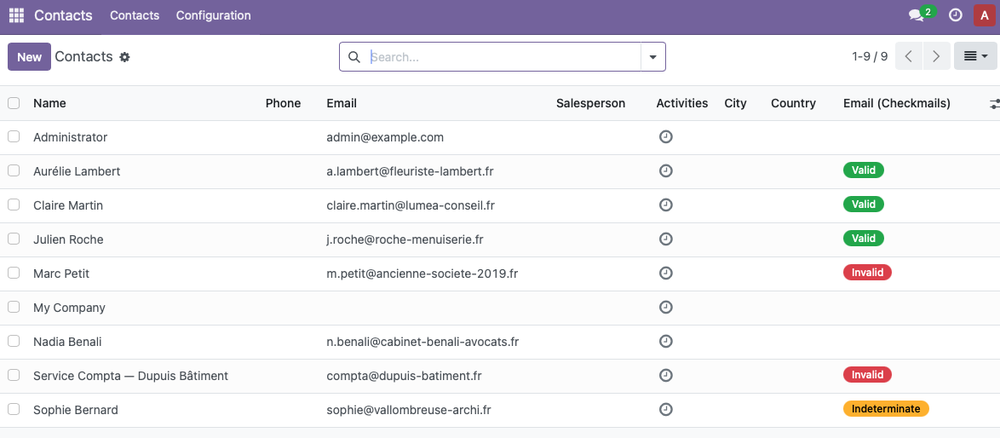Sort by Activities column header
Viewport: 1000px width, 438px height.
(682, 103)
